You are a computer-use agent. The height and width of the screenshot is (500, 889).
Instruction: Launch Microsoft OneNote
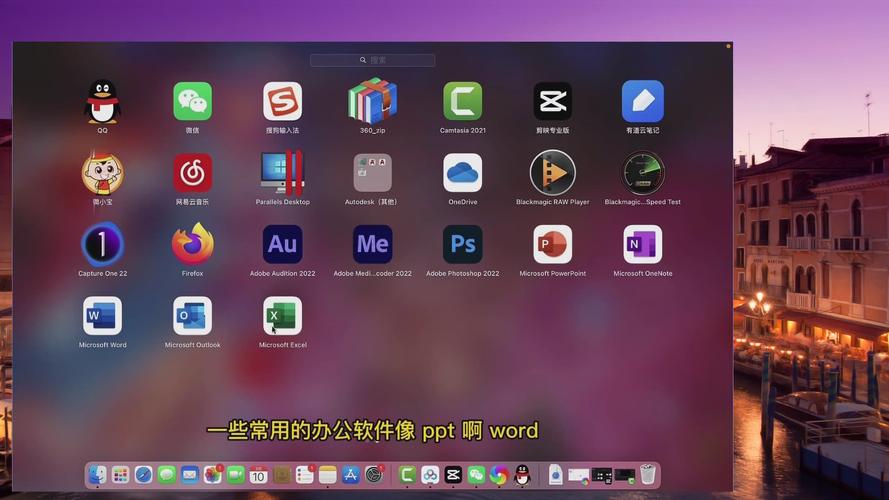pyautogui.click(x=642, y=244)
